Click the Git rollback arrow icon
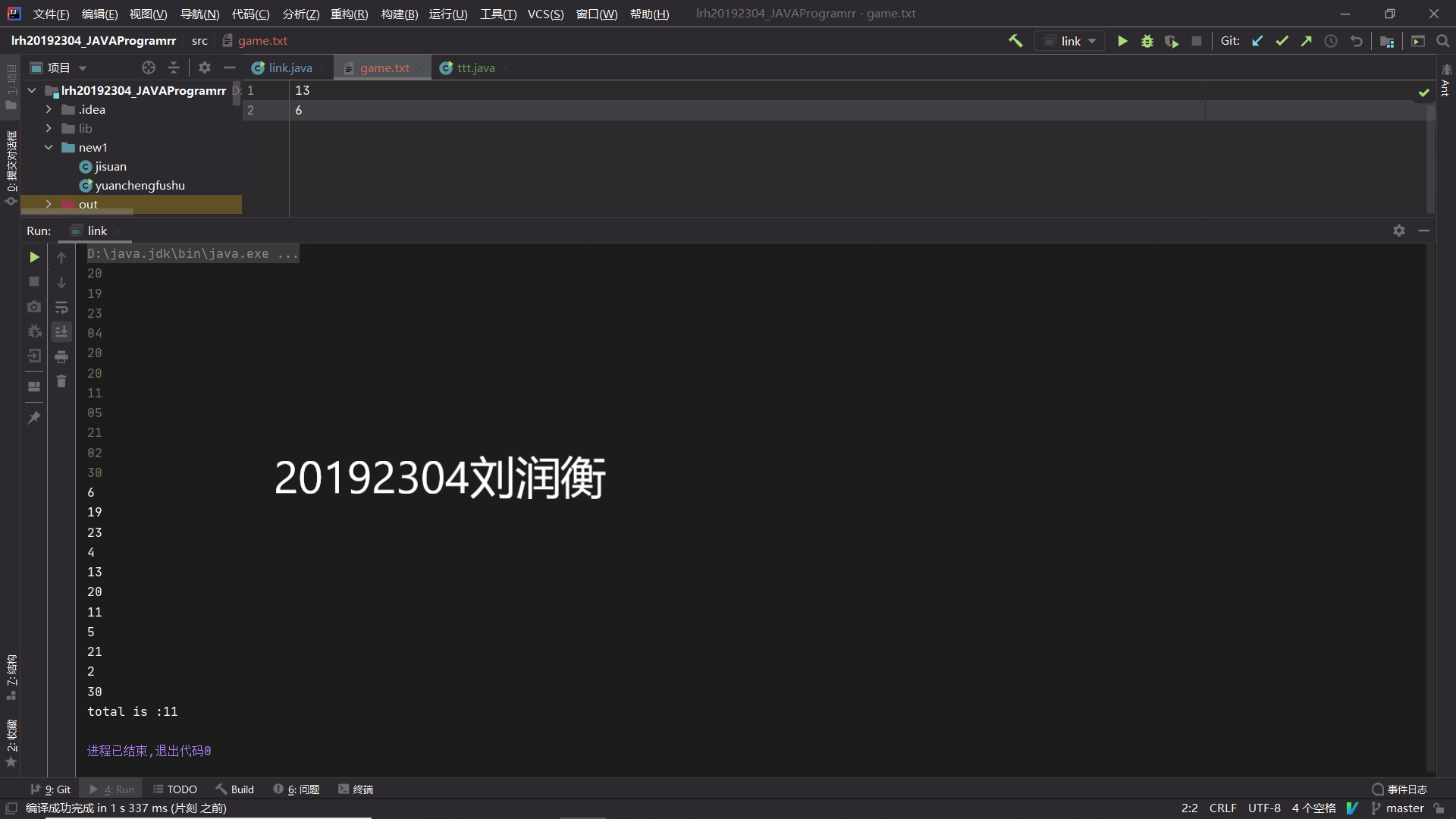The width and height of the screenshot is (1456, 819). [1356, 41]
